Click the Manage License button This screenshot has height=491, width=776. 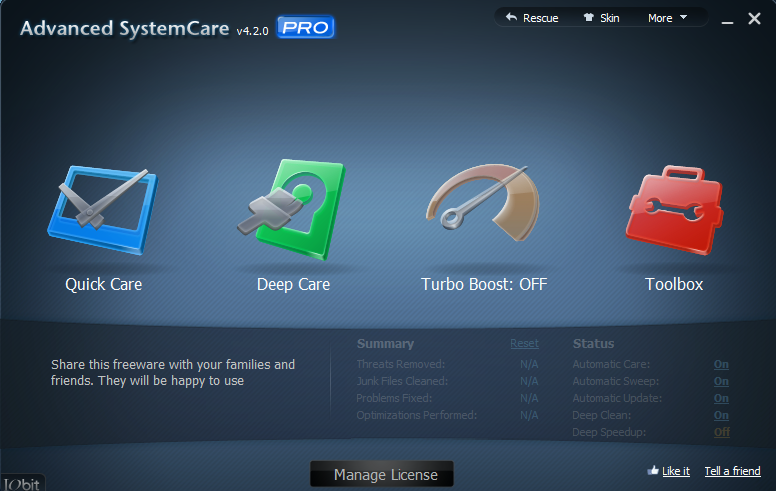[382, 474]
